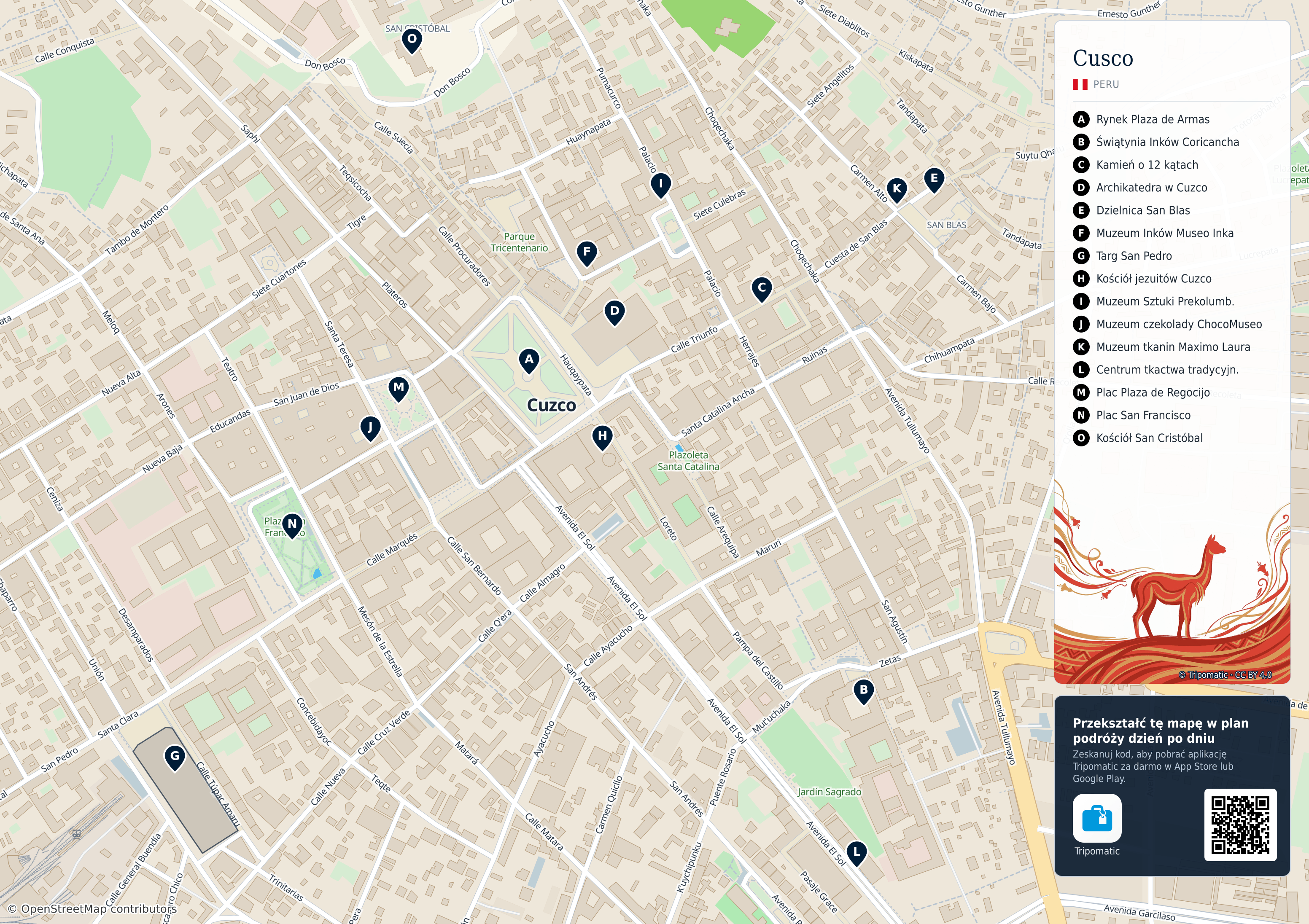Open the OpenStreetMap contributors credit
This screenshot has width=1309, height=924.
(x=92, y=908)
